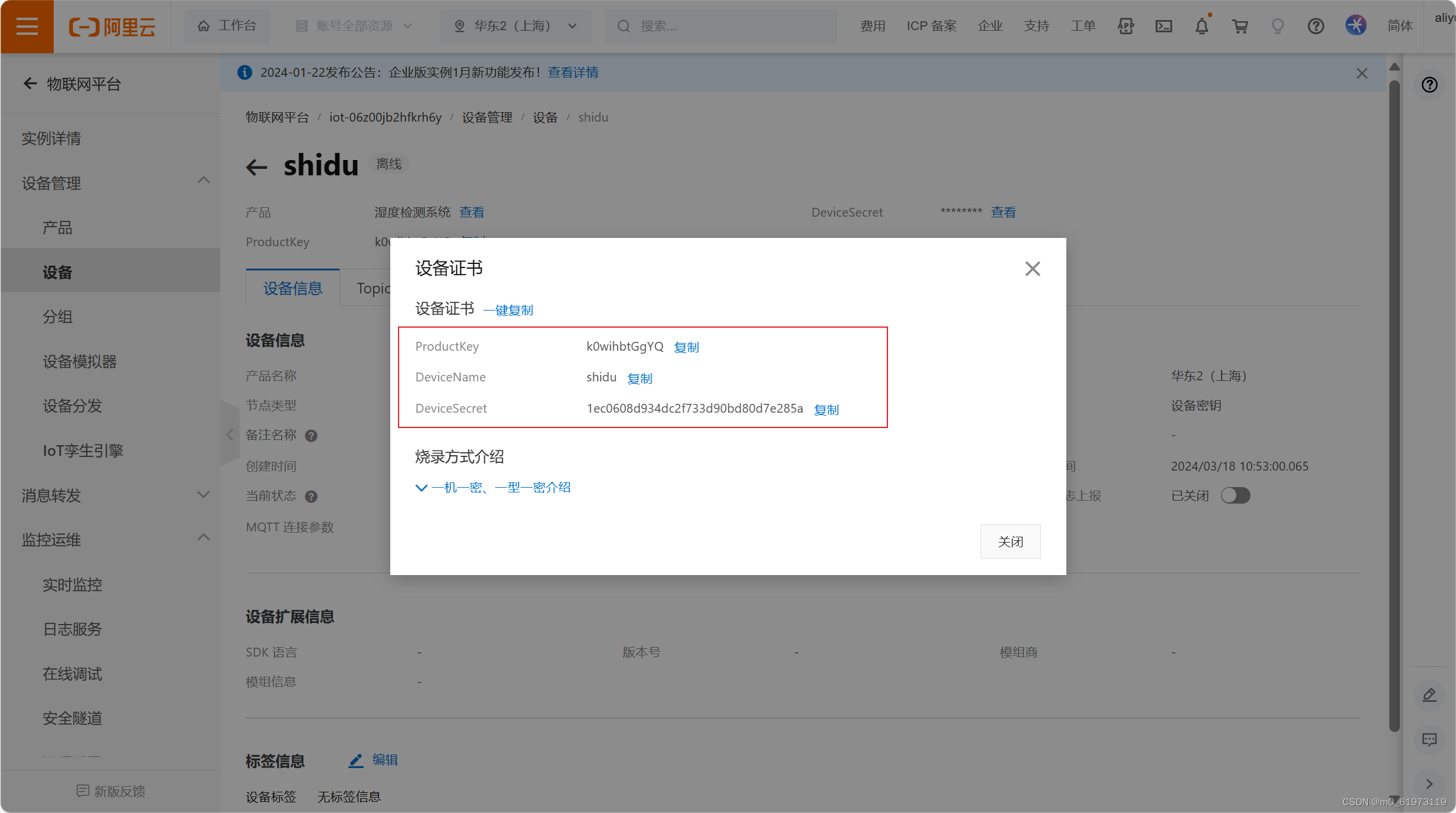The width and height of the screenshot is (1456, 813).
Task: Expand the 账号全部资源 dropdown
Action: tap(354, 26)
